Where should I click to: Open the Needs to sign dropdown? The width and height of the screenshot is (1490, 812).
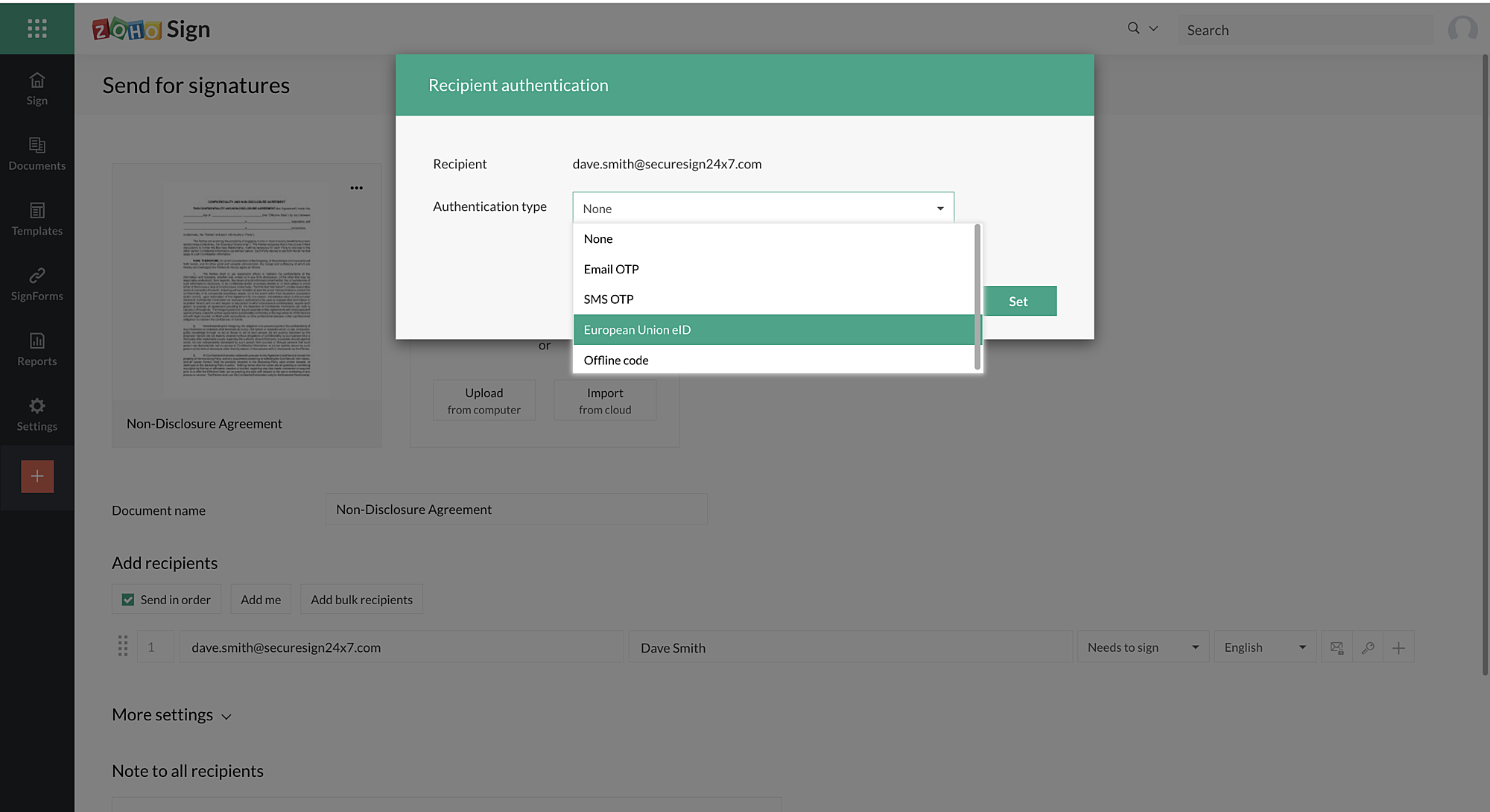click(x=1142, y=647)
